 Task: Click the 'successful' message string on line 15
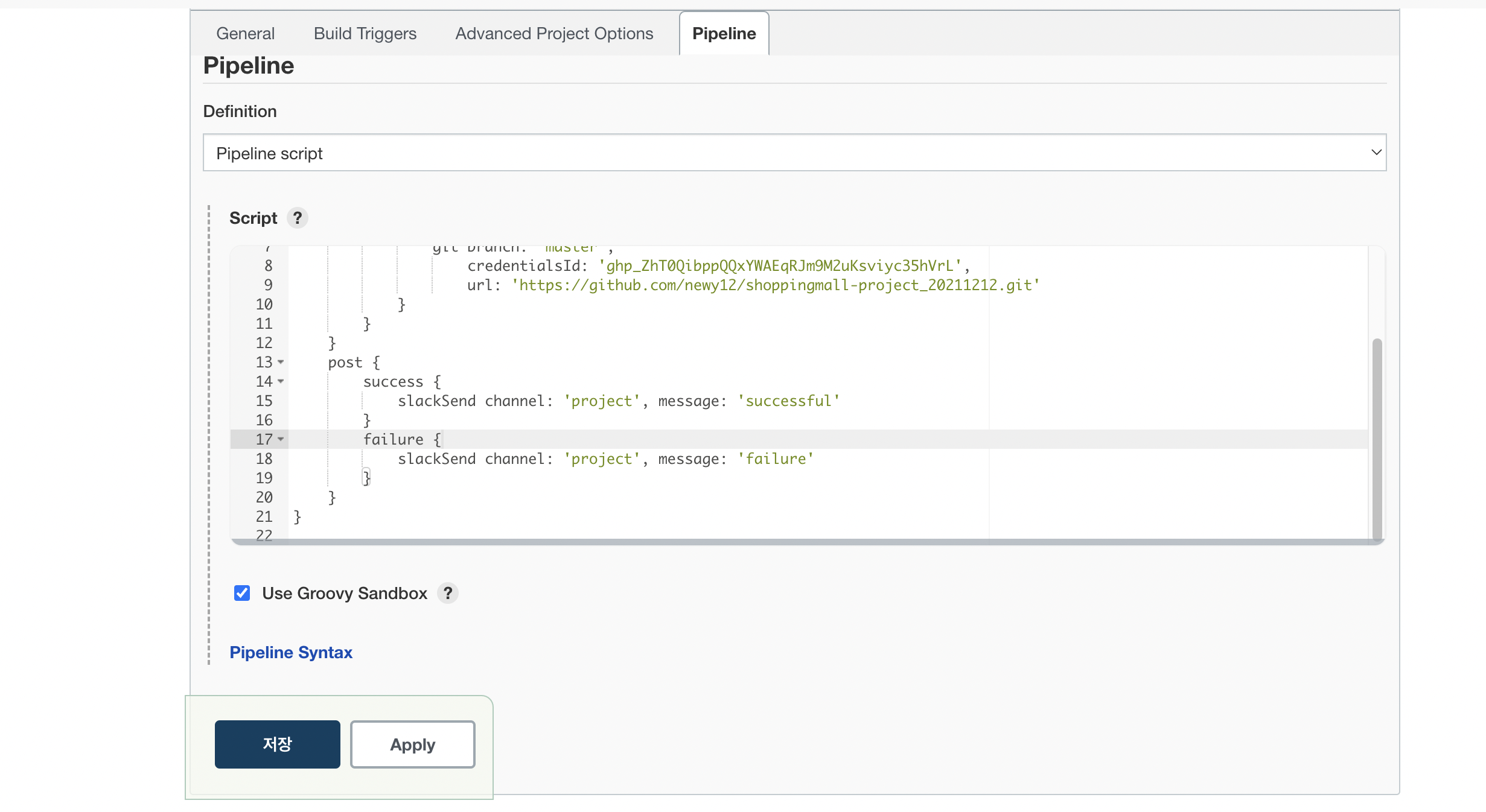(x=788, y=401)
